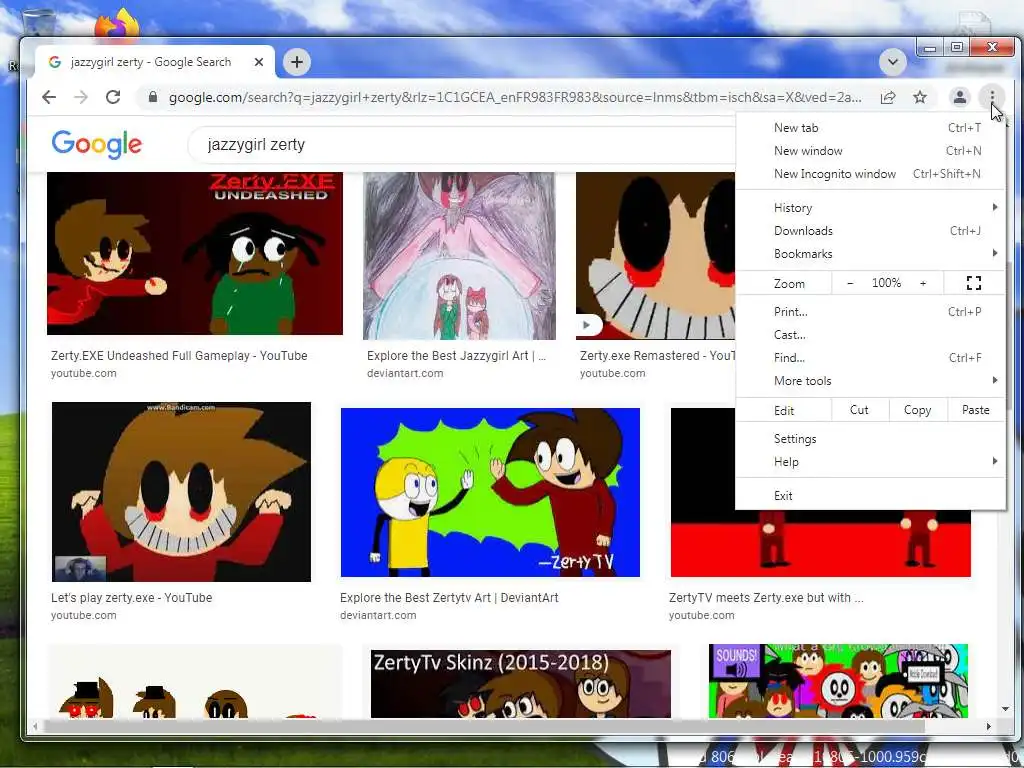The width and height of the screenshot is (1024, 768).
Task: Open the profile avatar icon
Action: pyautogui.click(x=959, y=97)
